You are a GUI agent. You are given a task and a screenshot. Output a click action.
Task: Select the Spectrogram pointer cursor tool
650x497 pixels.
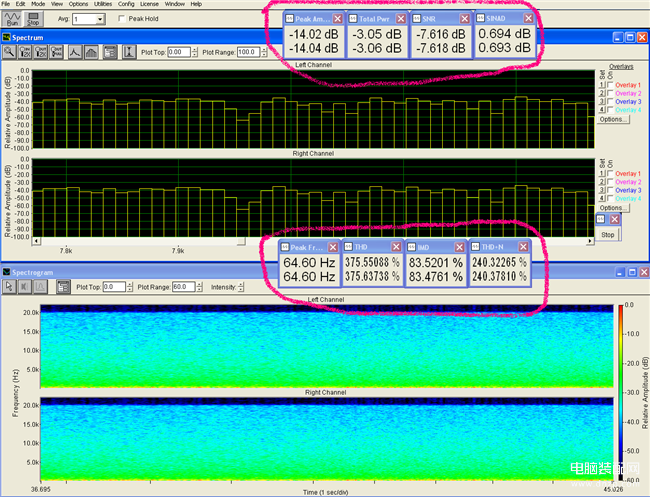[x=9, y=286]
